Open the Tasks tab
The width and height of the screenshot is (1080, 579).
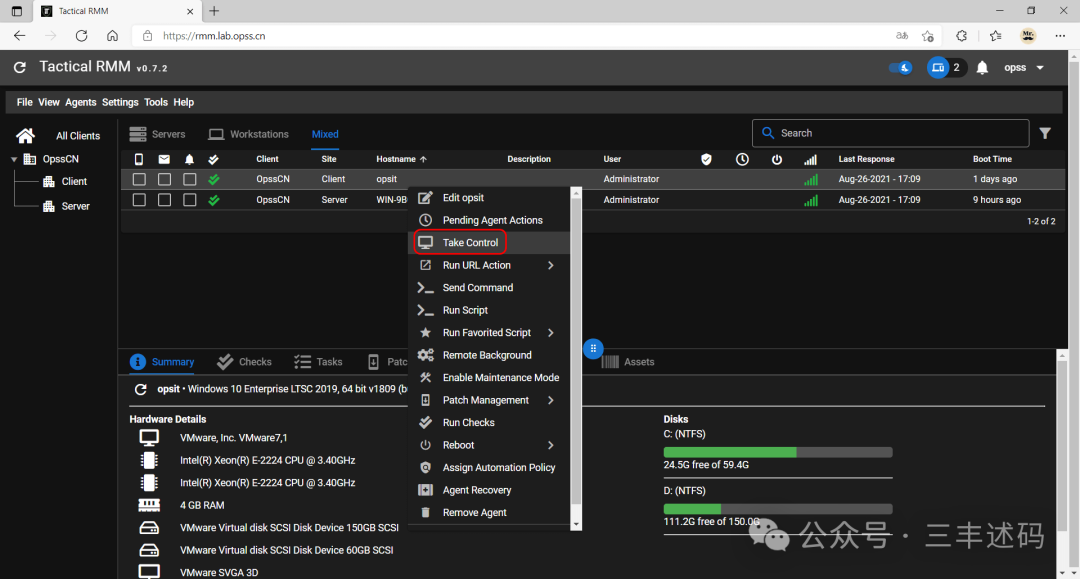coord(318,362)
